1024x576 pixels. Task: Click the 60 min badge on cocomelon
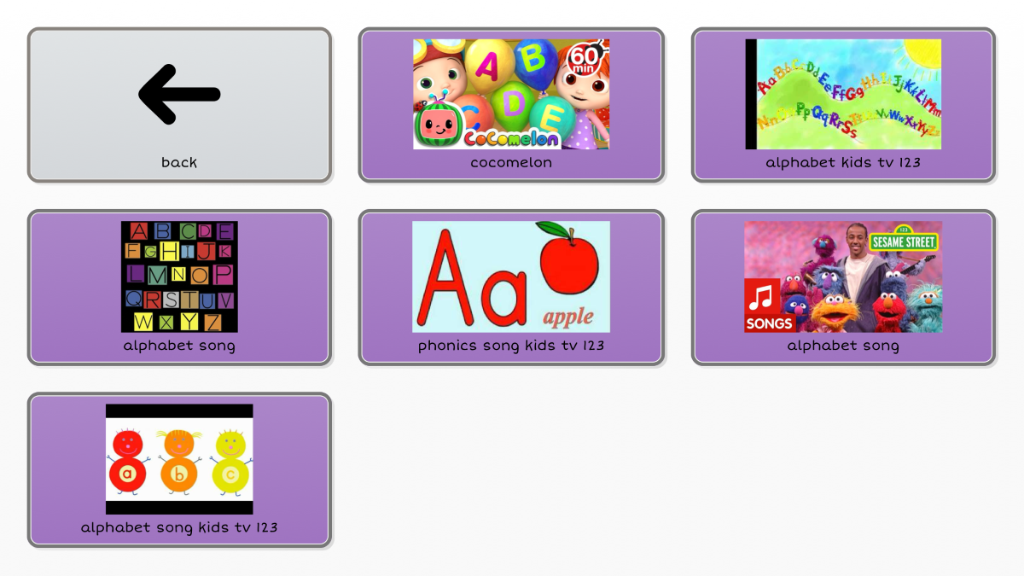coord(584,59)
